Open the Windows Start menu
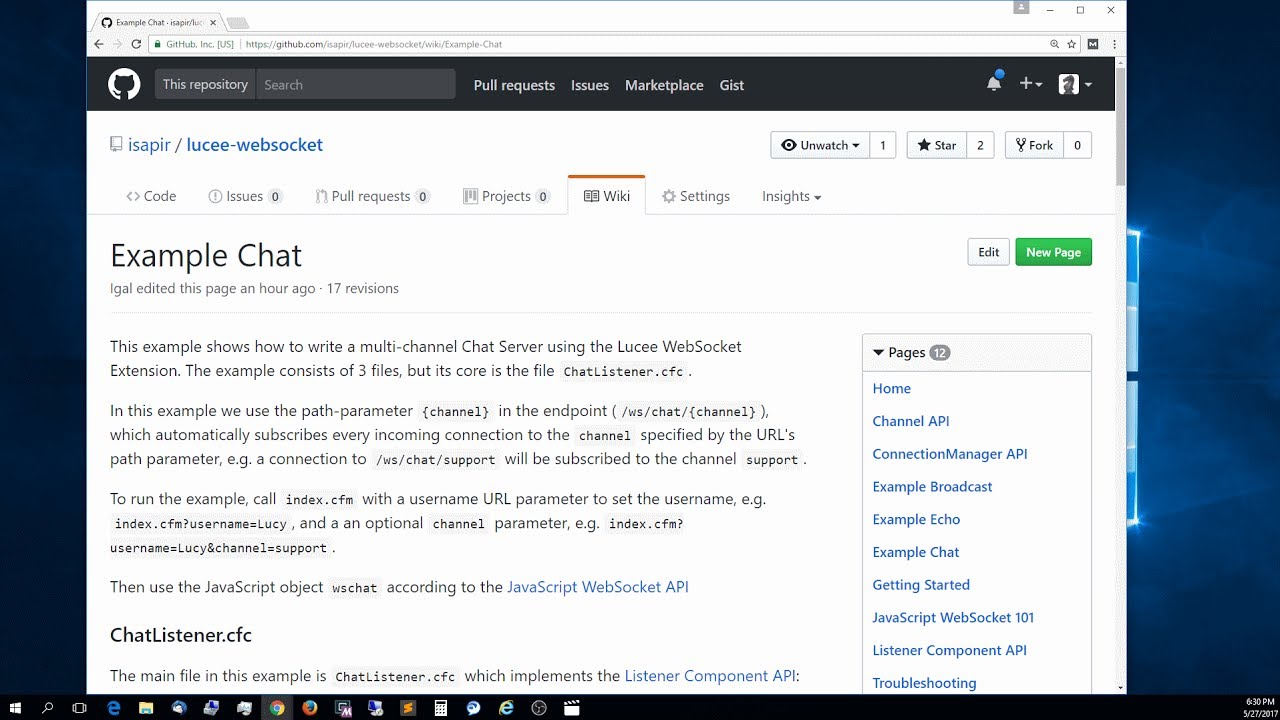Image resolution: width=1280 pixels, height=720 pixels. point(15,708)
